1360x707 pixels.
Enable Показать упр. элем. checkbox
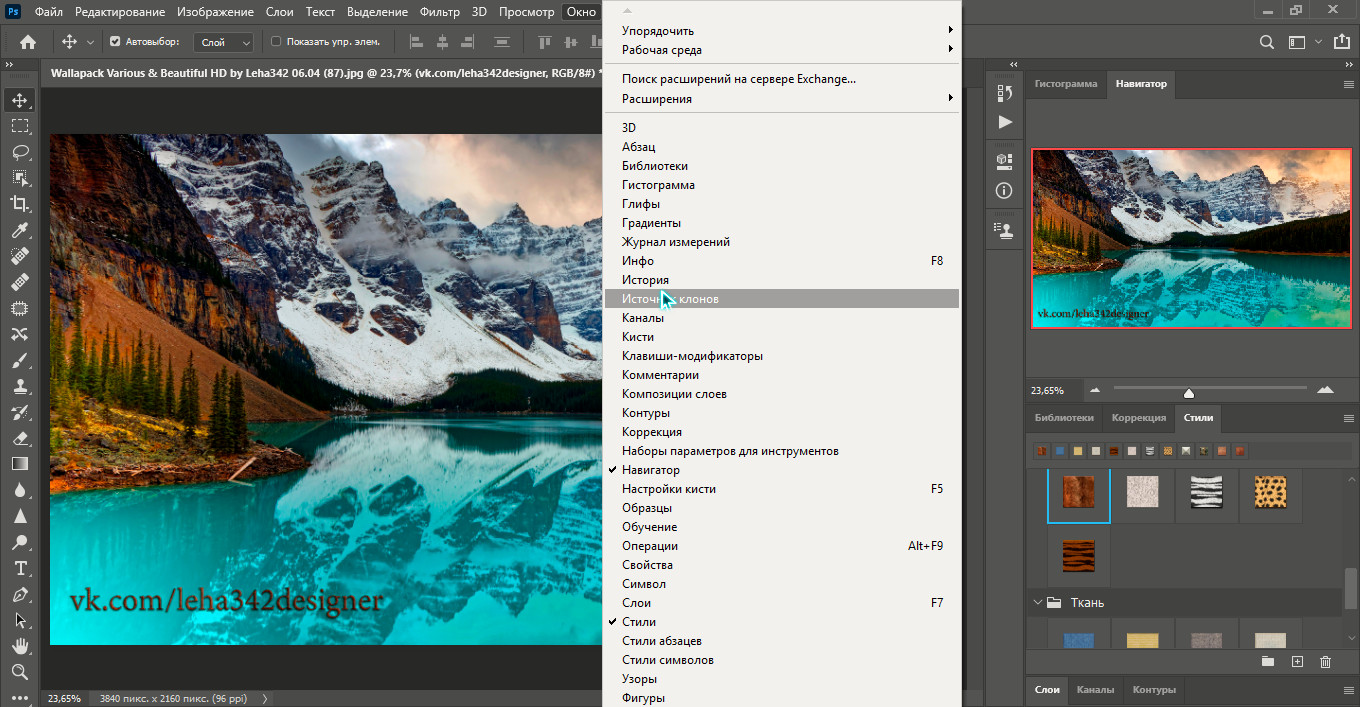(x=277, y=42)
